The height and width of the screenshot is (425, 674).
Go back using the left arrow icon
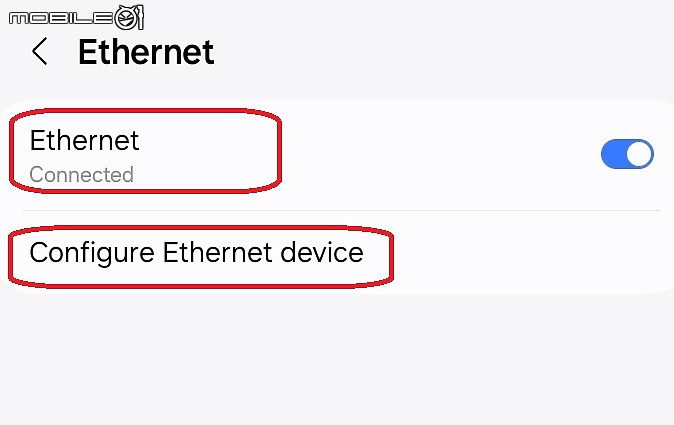40,51
